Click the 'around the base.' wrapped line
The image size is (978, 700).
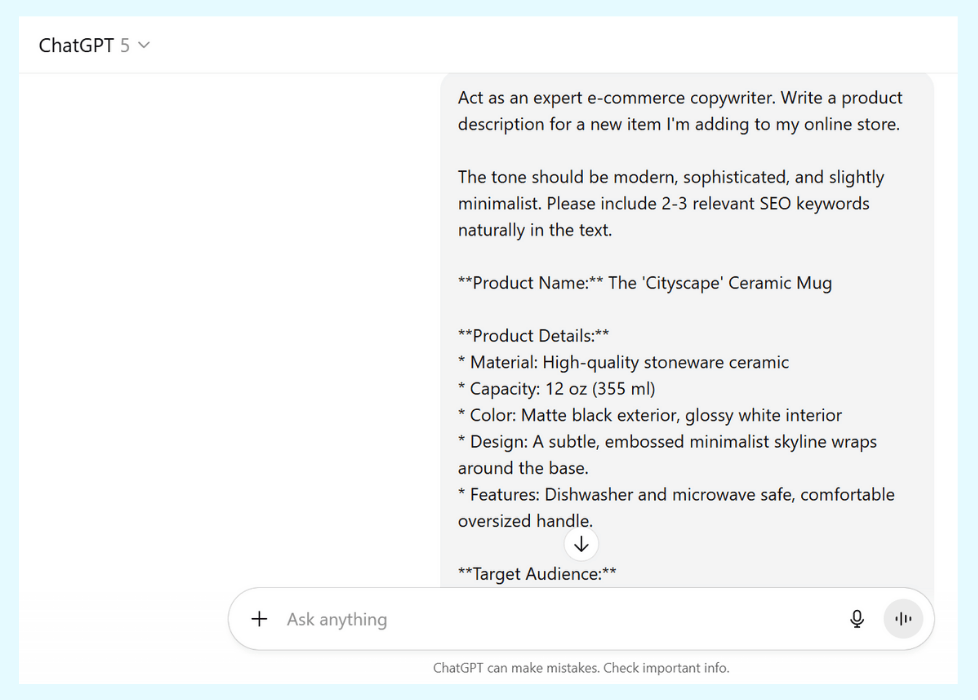523,468
